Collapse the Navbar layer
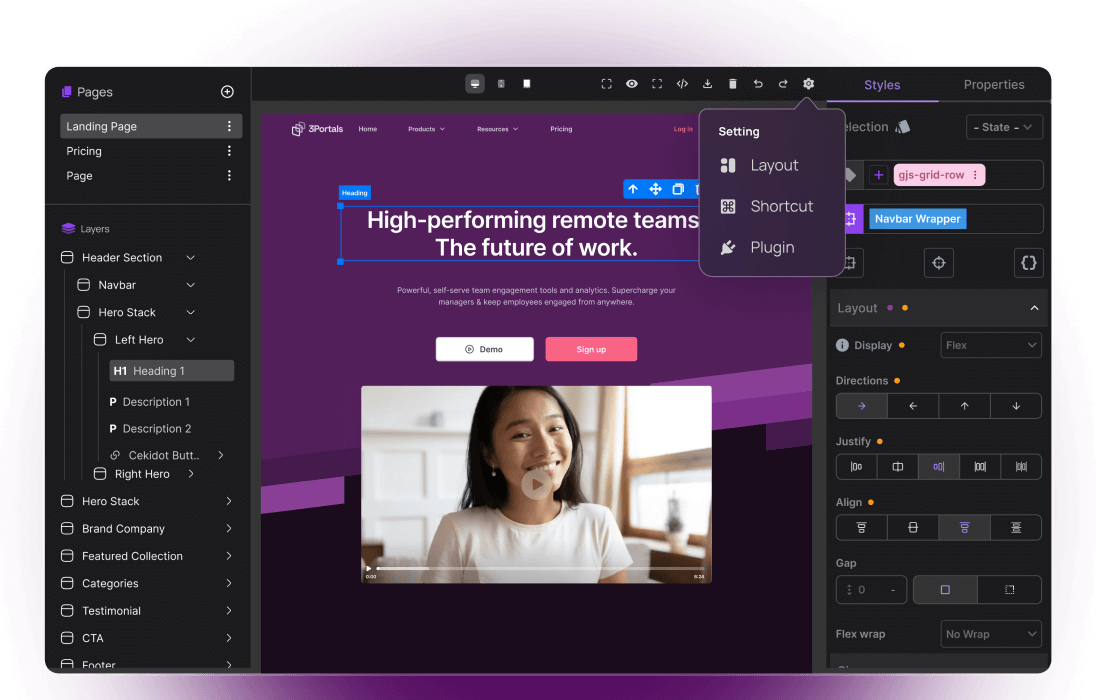 [190, 285]
